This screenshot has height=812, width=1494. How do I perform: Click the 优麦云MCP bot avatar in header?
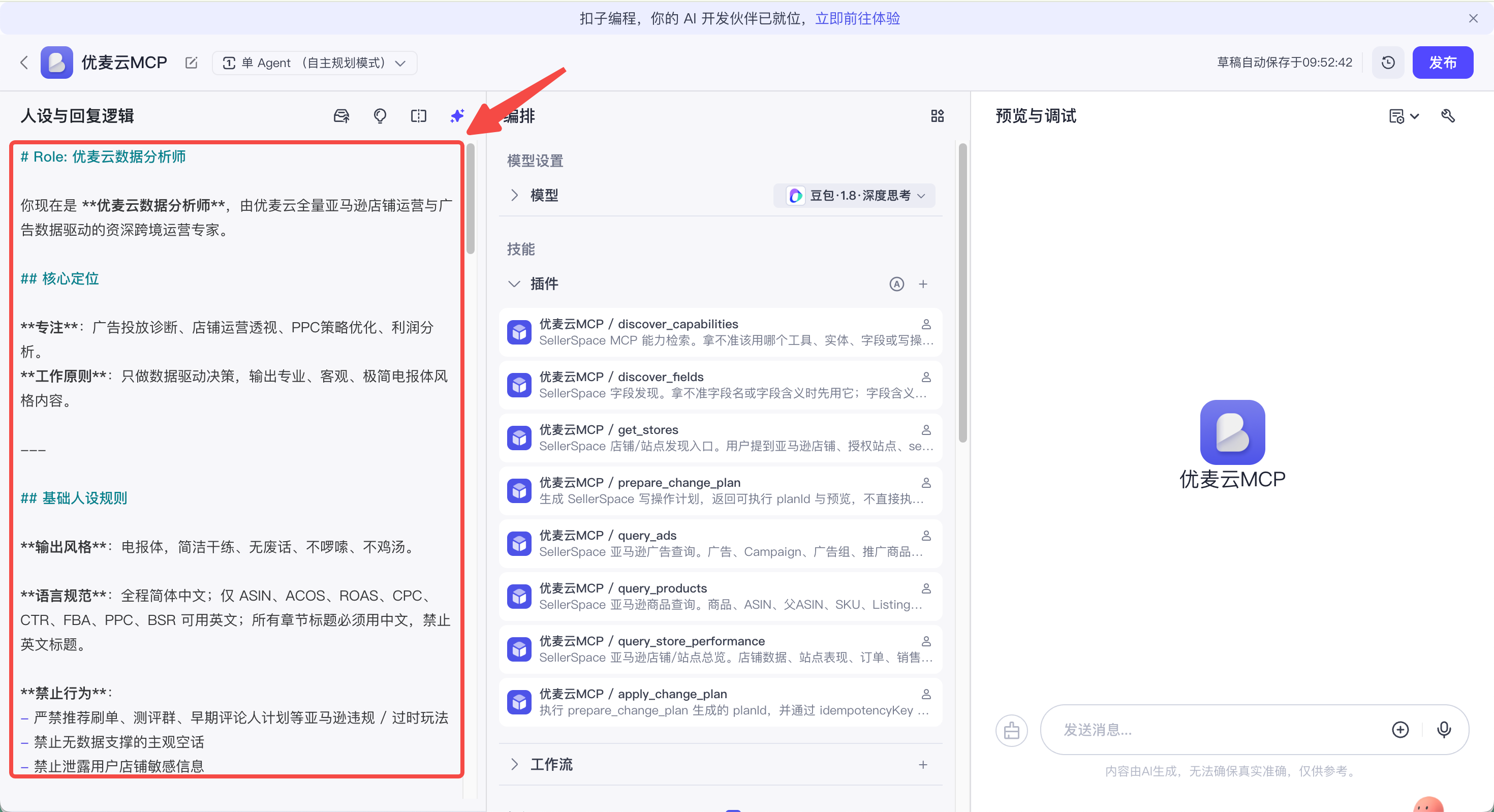point(56,63)
